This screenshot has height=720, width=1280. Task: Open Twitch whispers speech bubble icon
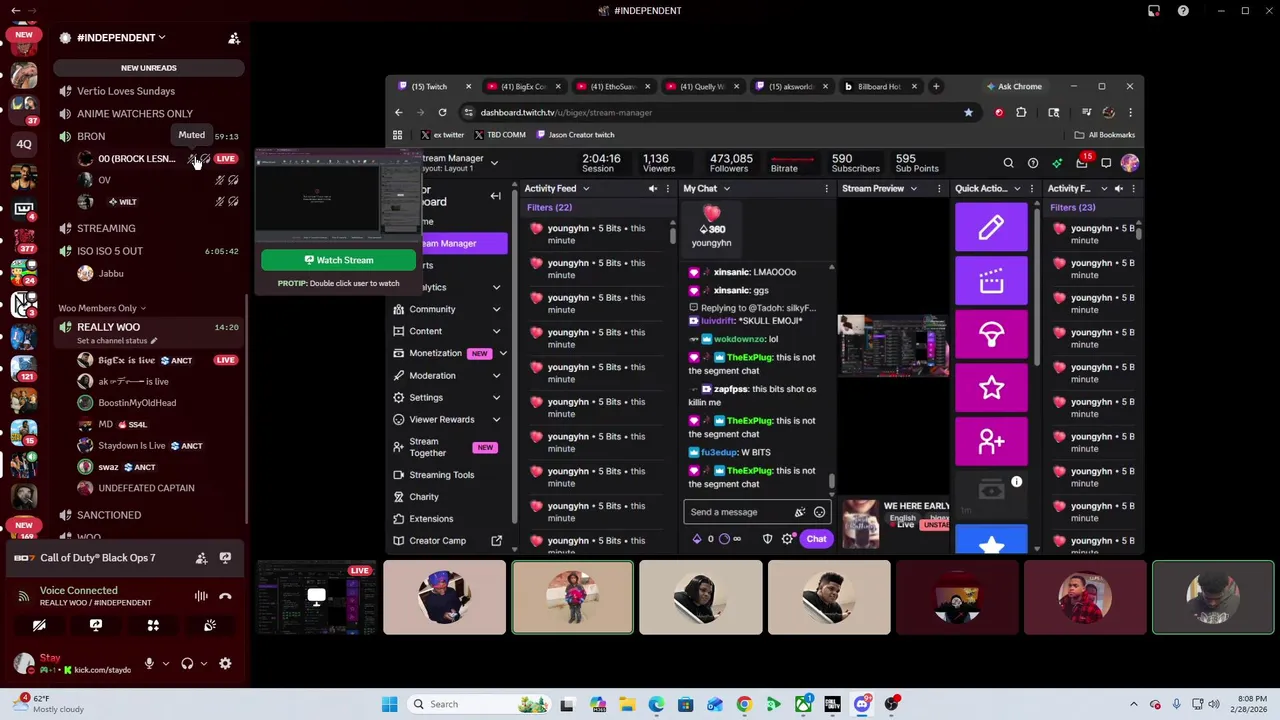[x=1106, y=163]
